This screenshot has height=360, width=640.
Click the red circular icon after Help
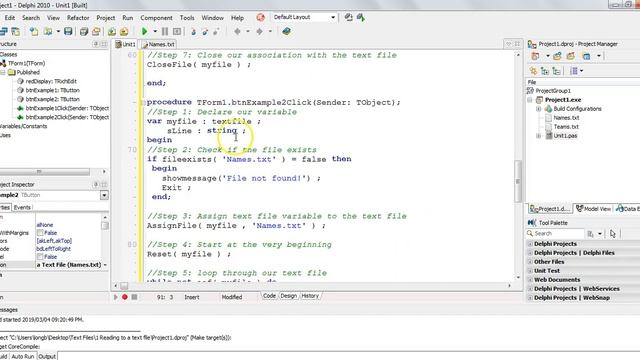pyautogui.click(x=260, y=18)
